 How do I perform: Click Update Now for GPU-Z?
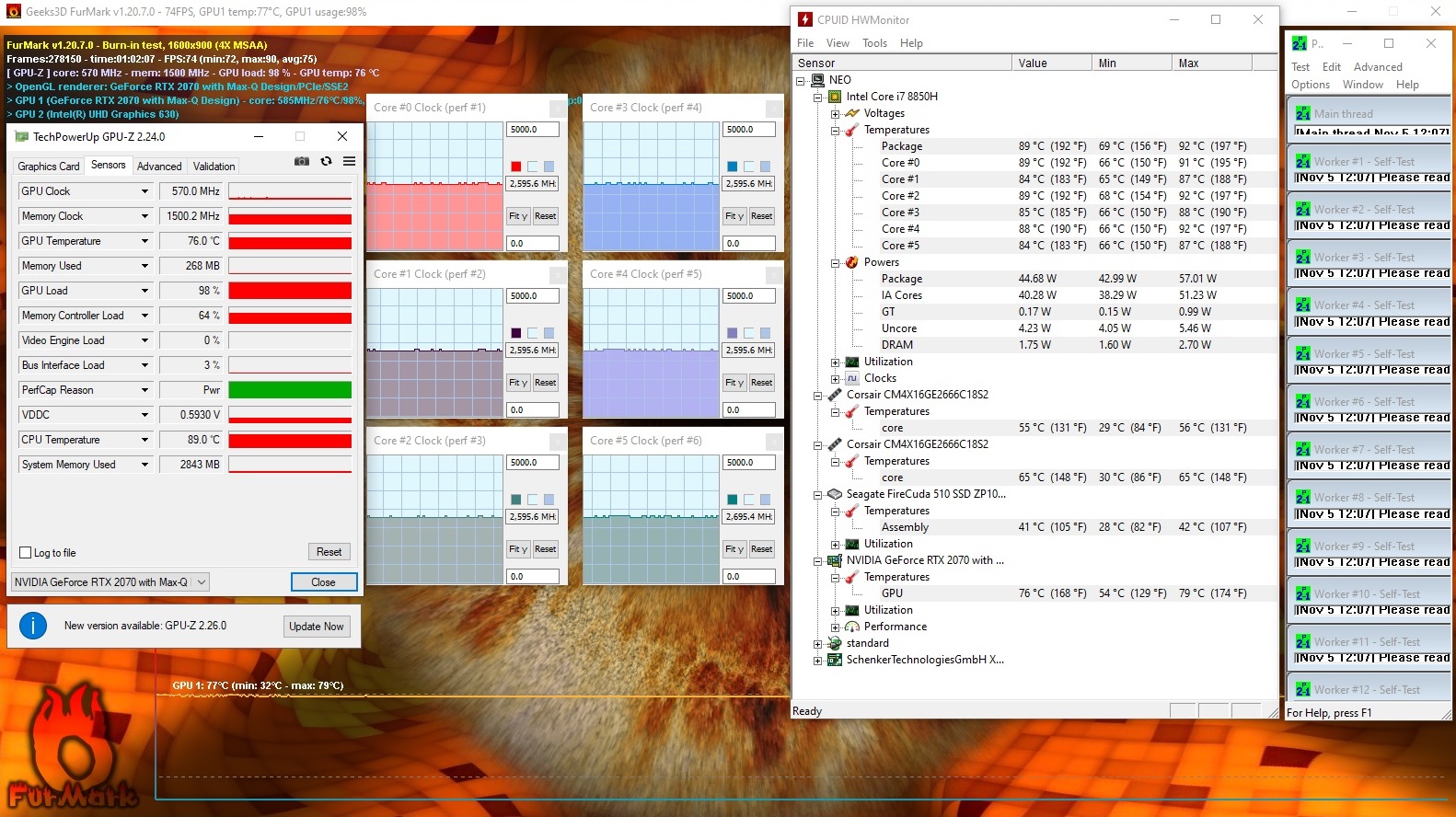click(316, 627)
